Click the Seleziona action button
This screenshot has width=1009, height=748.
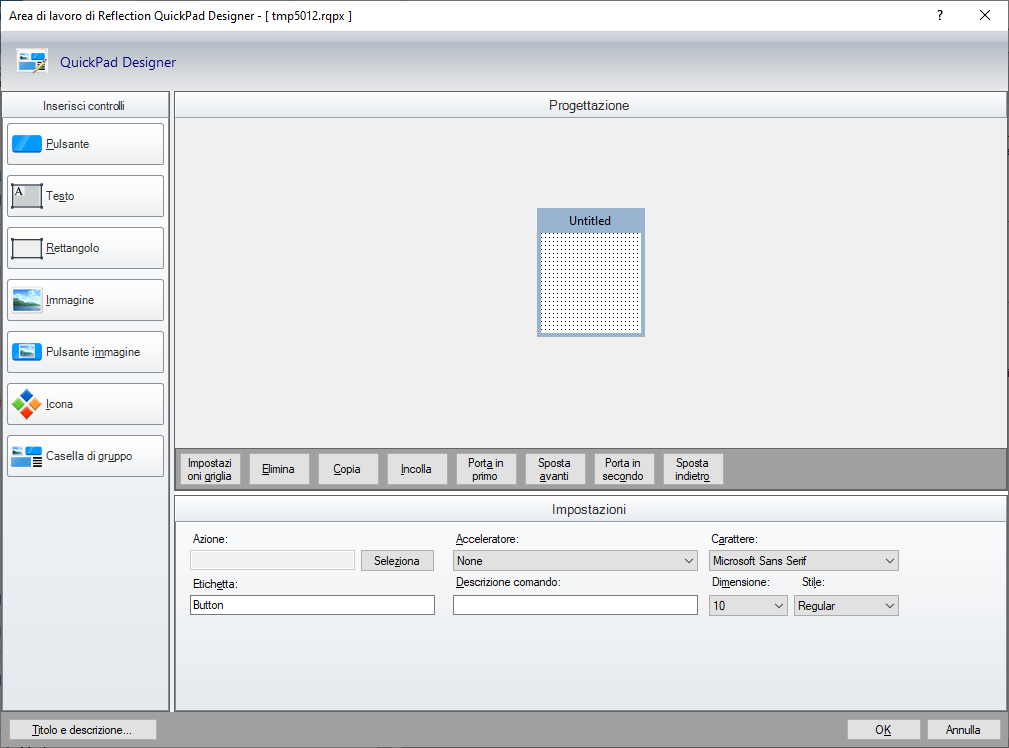397,561
